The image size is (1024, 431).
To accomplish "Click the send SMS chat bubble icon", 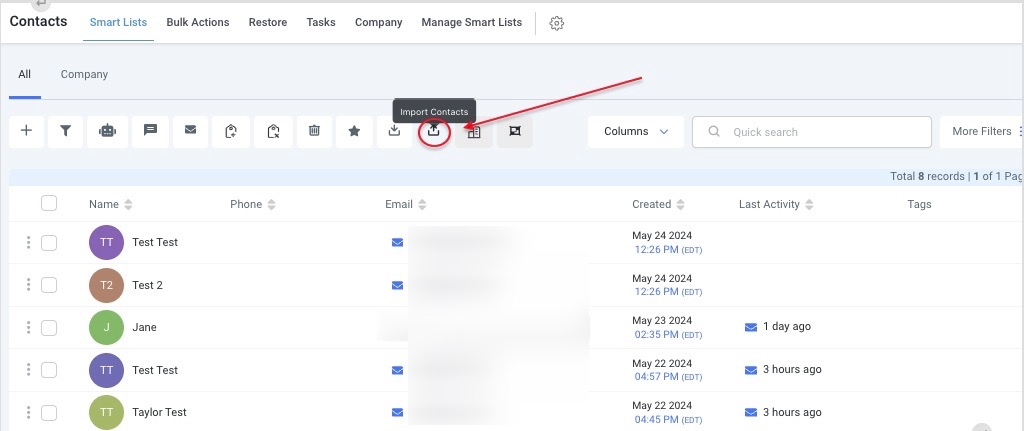I will click(150, 131).
